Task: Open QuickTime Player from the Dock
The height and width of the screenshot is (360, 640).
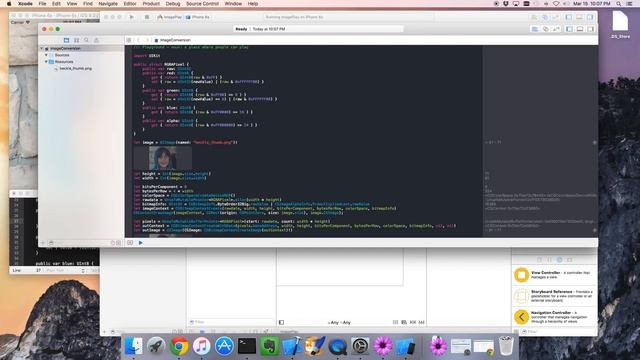Action: (338, 346)
